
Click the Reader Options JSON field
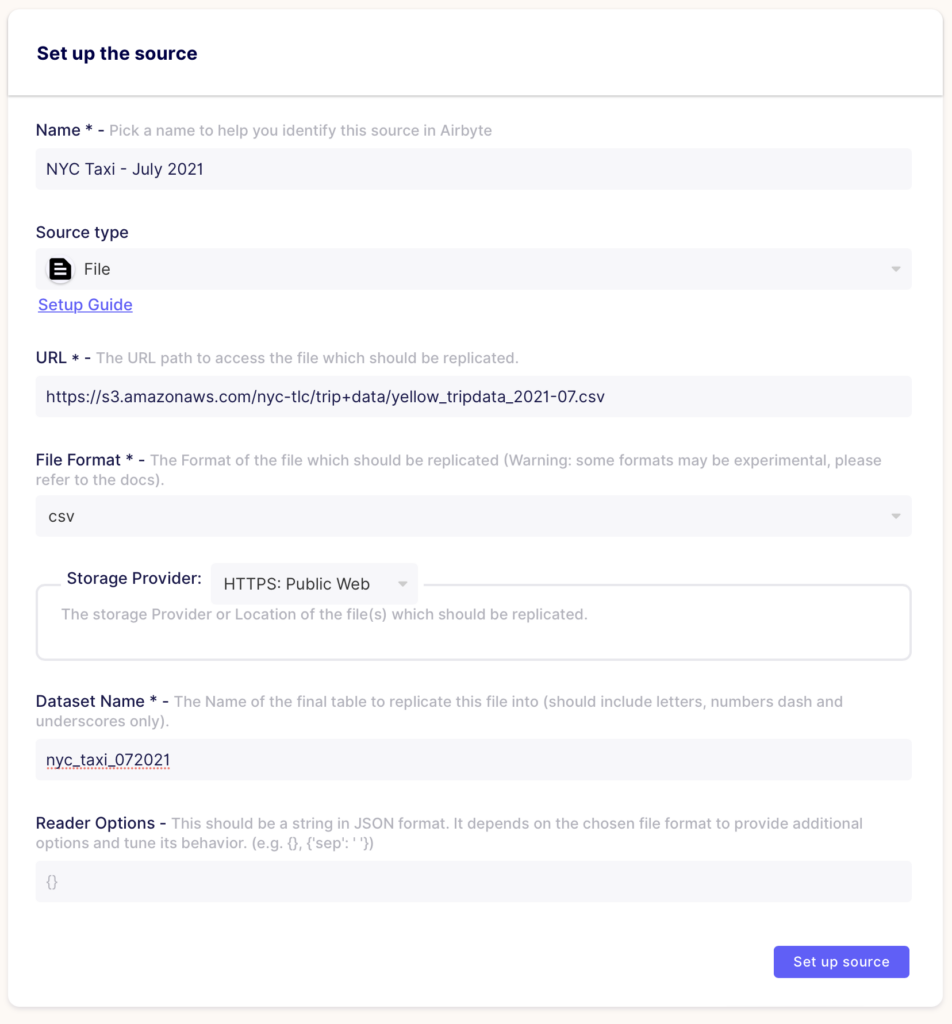pos(473,881)
